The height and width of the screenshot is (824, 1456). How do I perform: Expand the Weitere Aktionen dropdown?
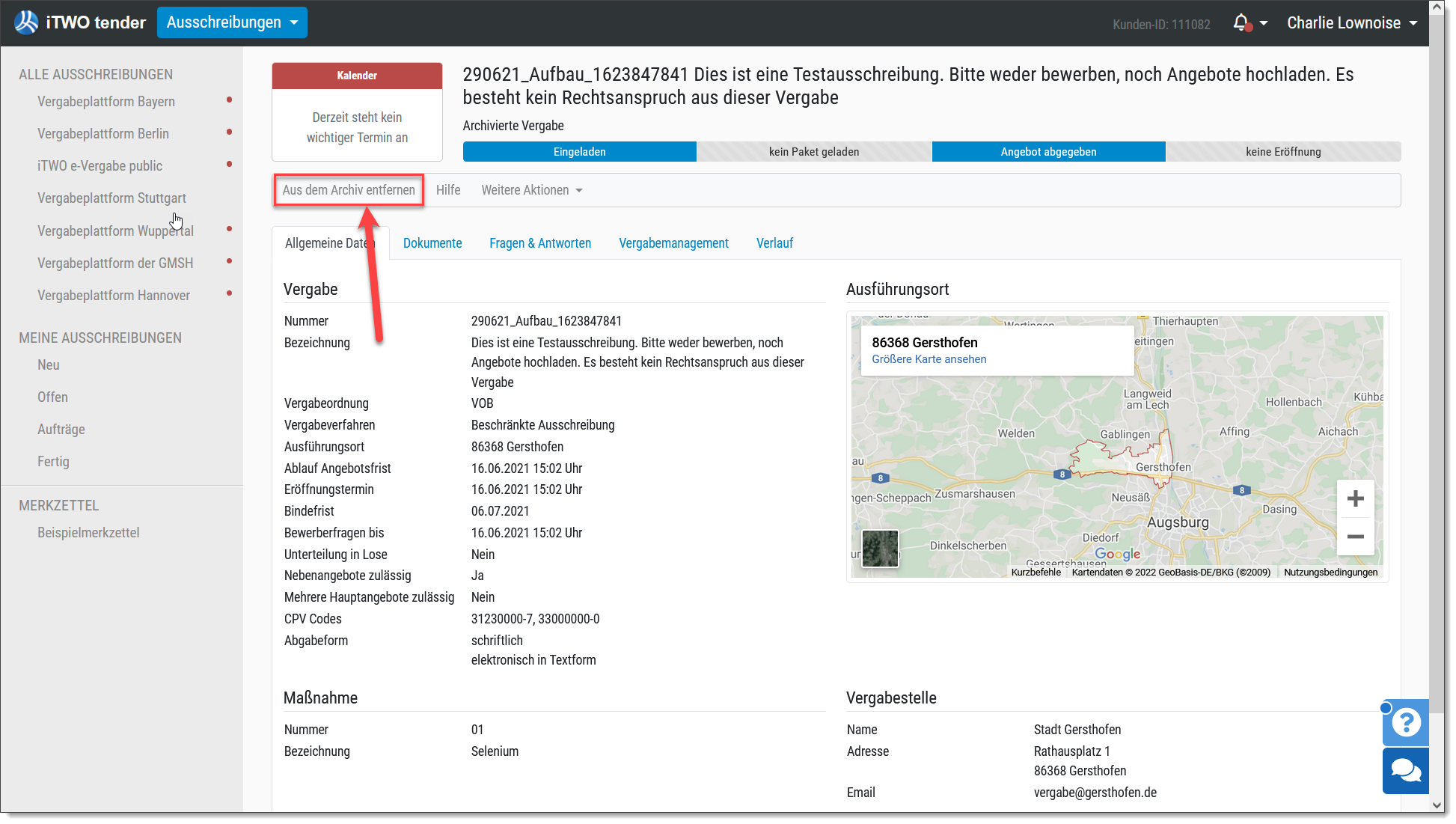click(532, 190)
